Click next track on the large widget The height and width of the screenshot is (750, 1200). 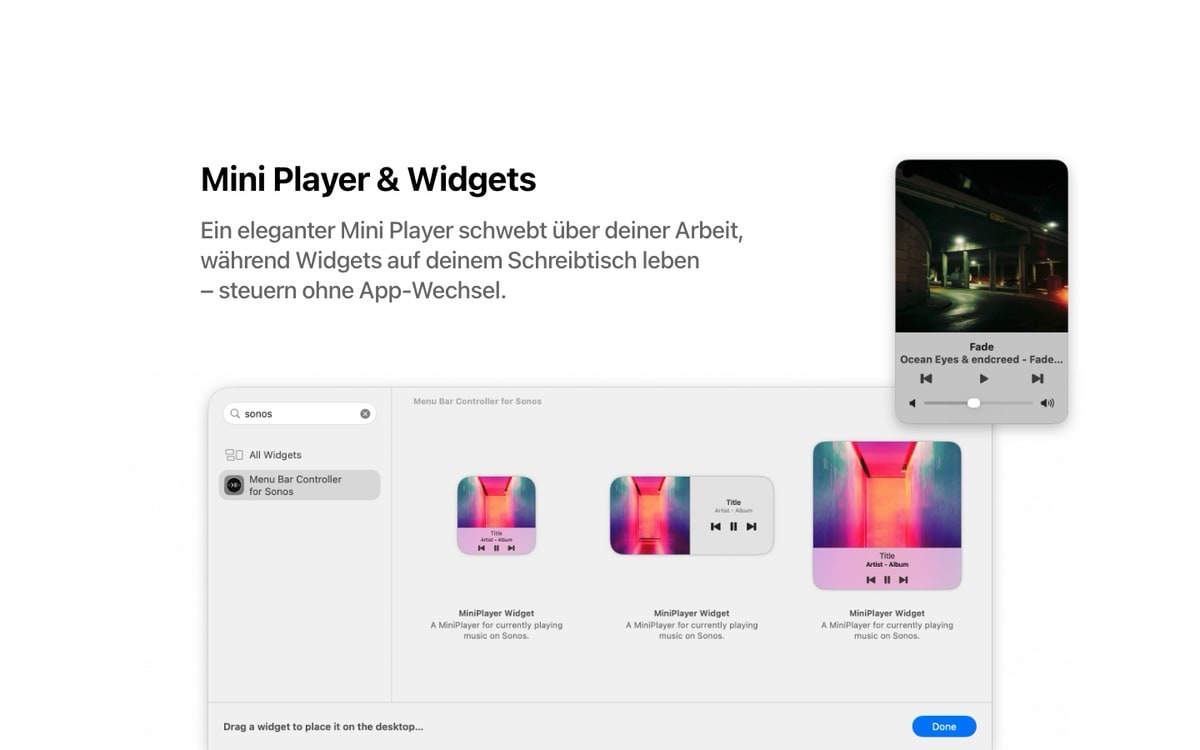pos(903,580)
